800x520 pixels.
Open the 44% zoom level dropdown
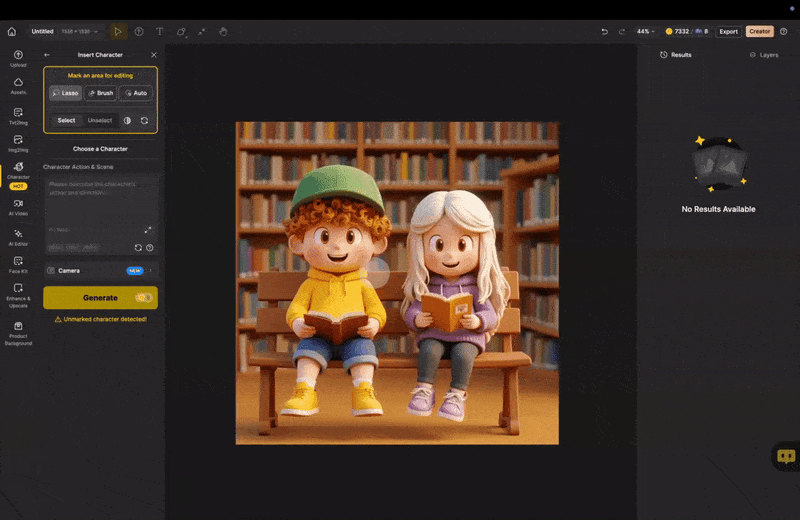647,31
